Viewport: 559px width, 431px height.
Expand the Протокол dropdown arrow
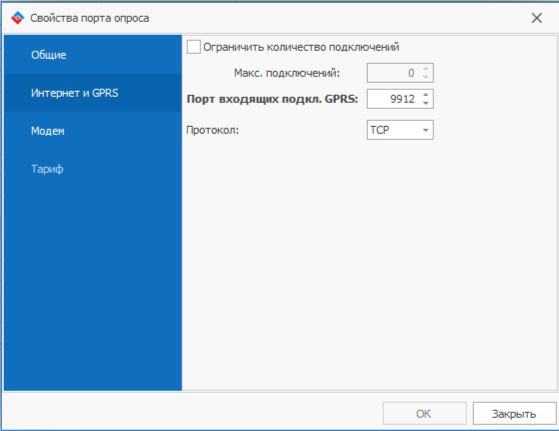click(425, 130)
